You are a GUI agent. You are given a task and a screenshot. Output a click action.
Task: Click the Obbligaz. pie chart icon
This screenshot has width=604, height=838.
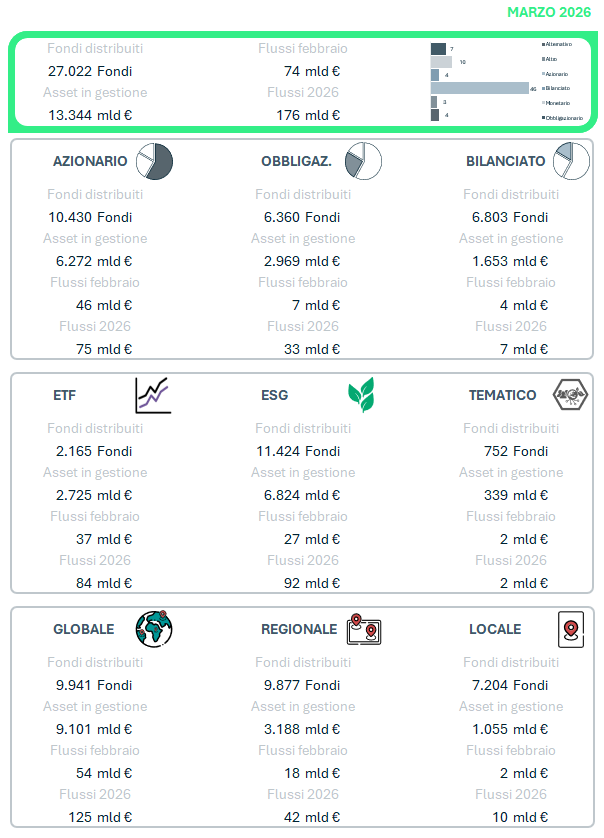pyautogui.click(x=363, y=161)
